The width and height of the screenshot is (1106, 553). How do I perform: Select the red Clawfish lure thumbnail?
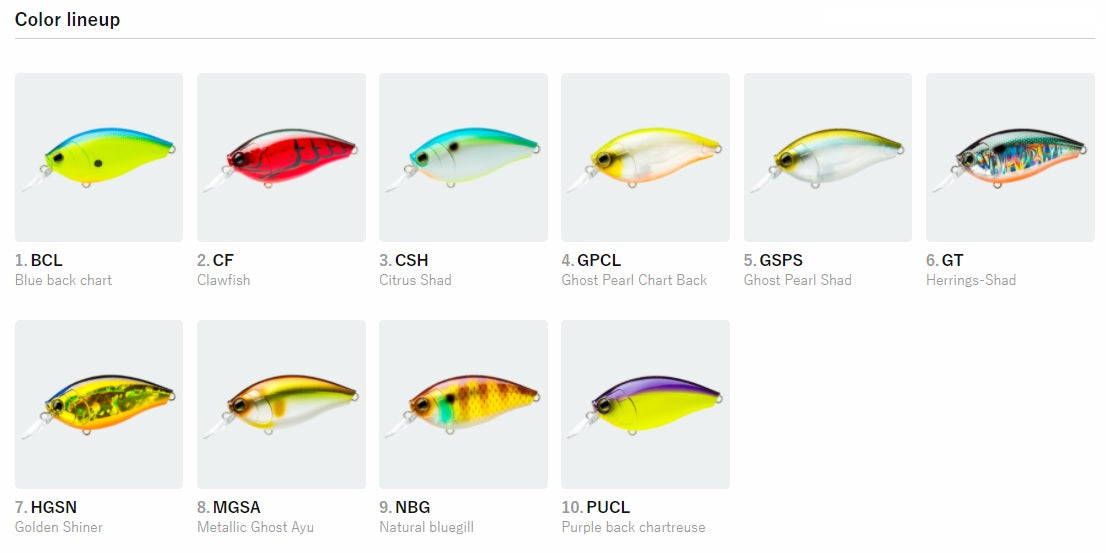coord(281,157)
